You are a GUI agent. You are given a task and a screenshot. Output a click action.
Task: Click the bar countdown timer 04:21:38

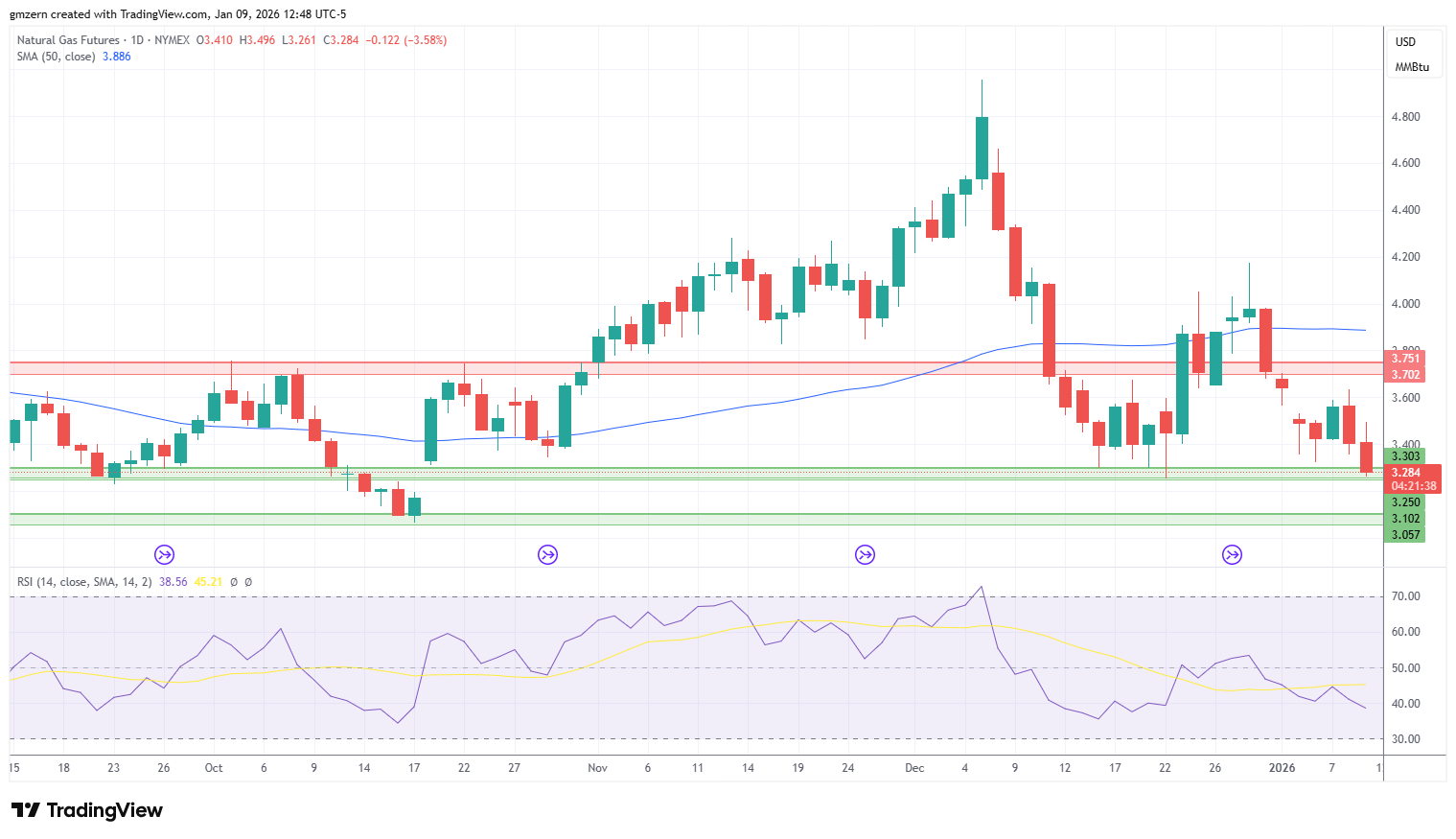click(1412, 486)
